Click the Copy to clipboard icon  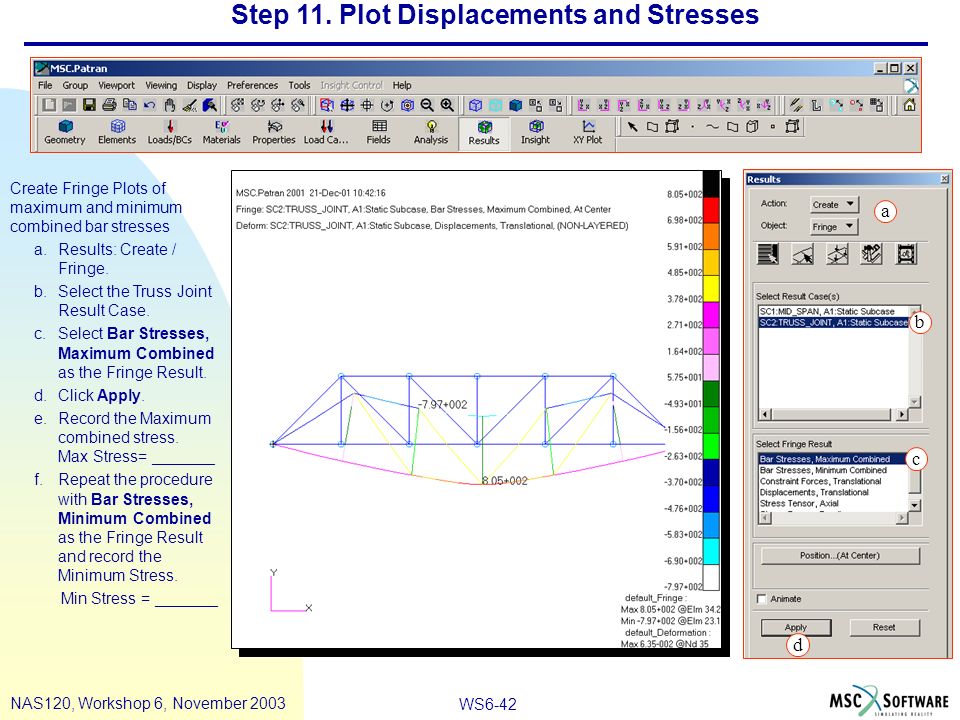(129, 105)
